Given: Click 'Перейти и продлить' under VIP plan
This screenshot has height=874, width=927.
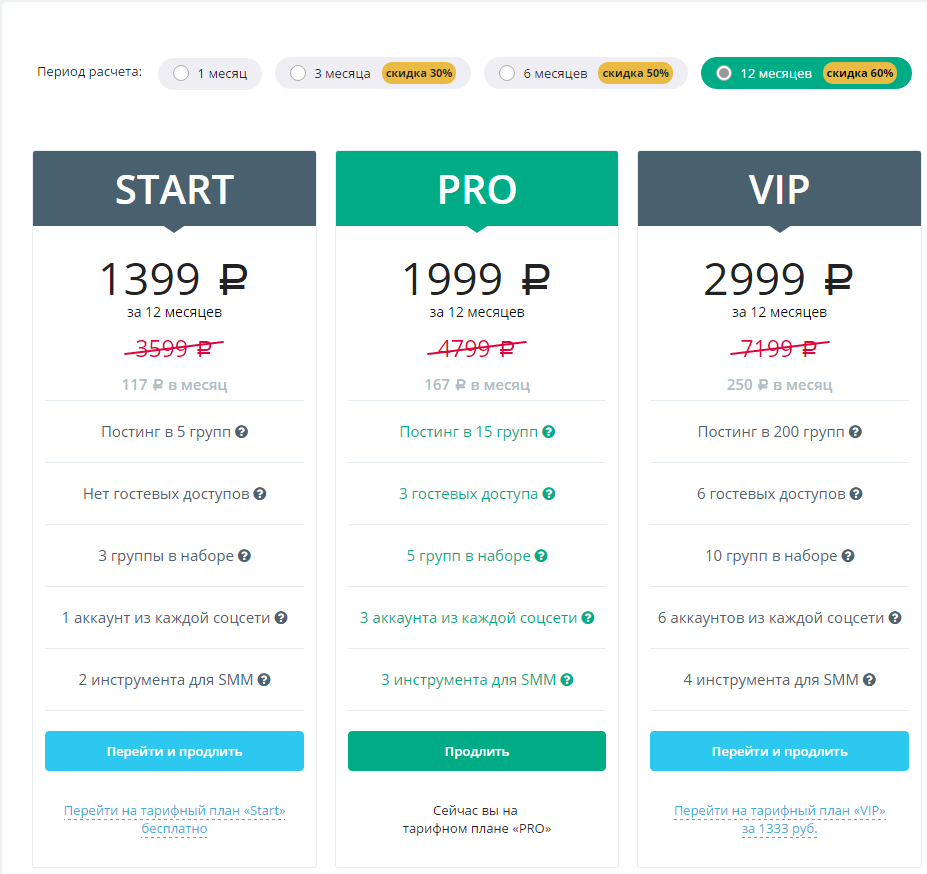Looking at the screenshot, I should pyautogui.click(x=779, y=751).
